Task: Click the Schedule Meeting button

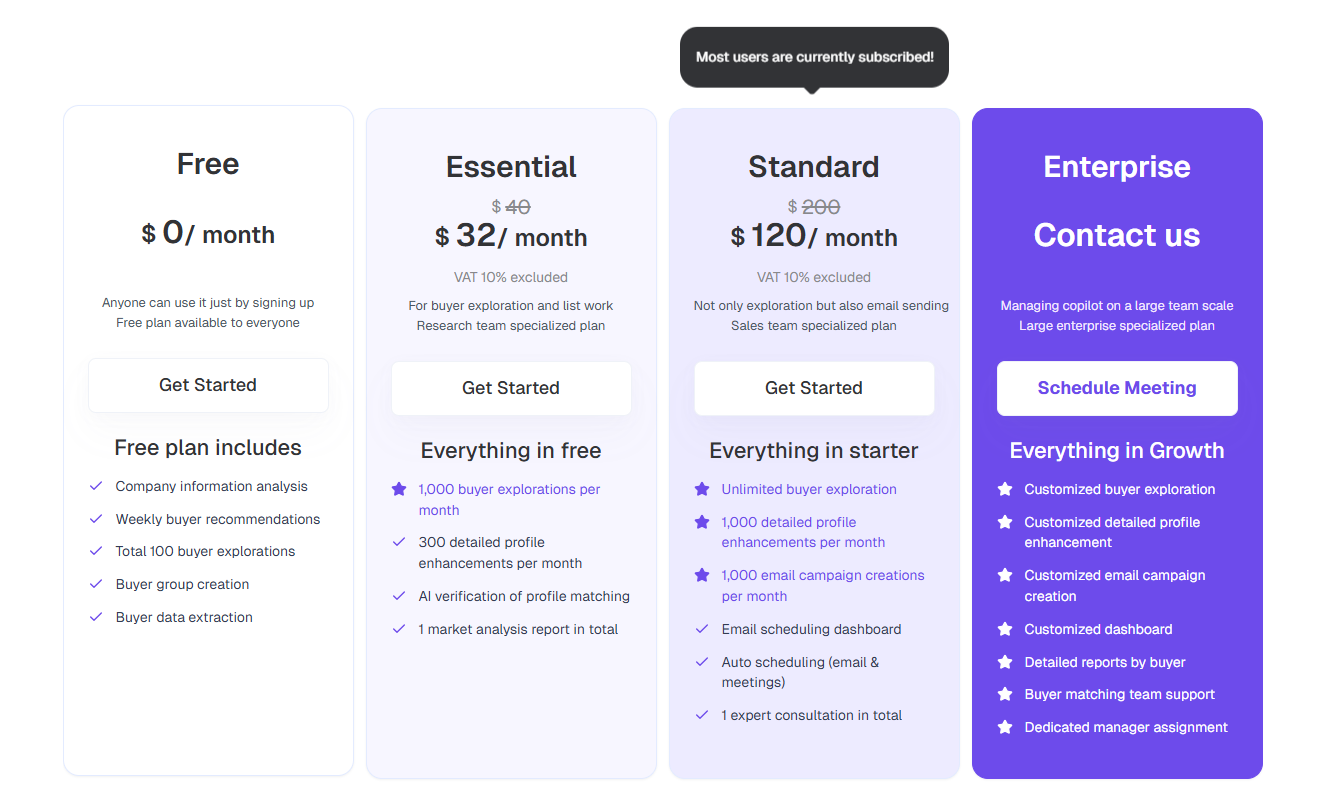Action: pyautogui.click(x=1117, y=388)
